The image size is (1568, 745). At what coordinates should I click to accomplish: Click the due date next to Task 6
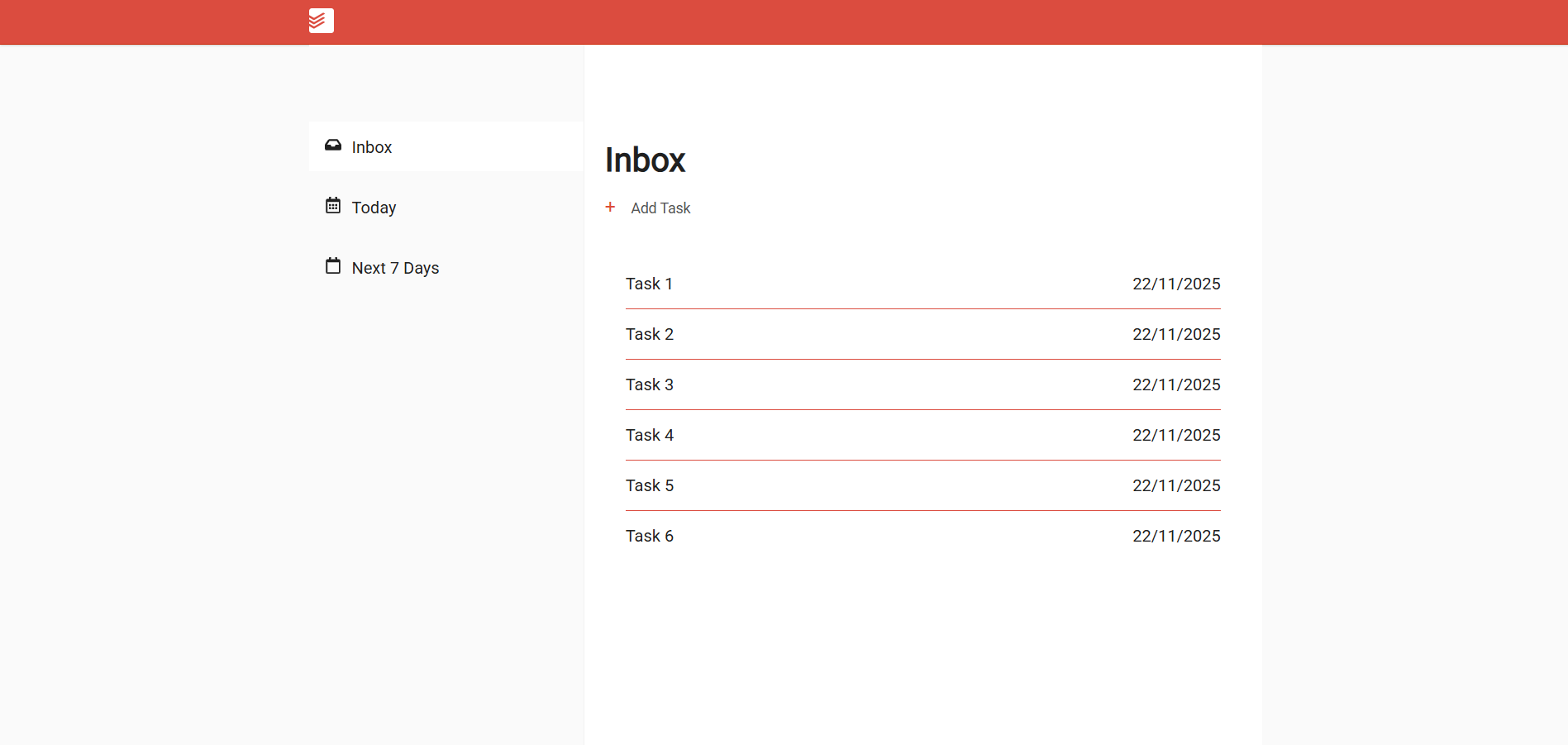click(1176, 536)
